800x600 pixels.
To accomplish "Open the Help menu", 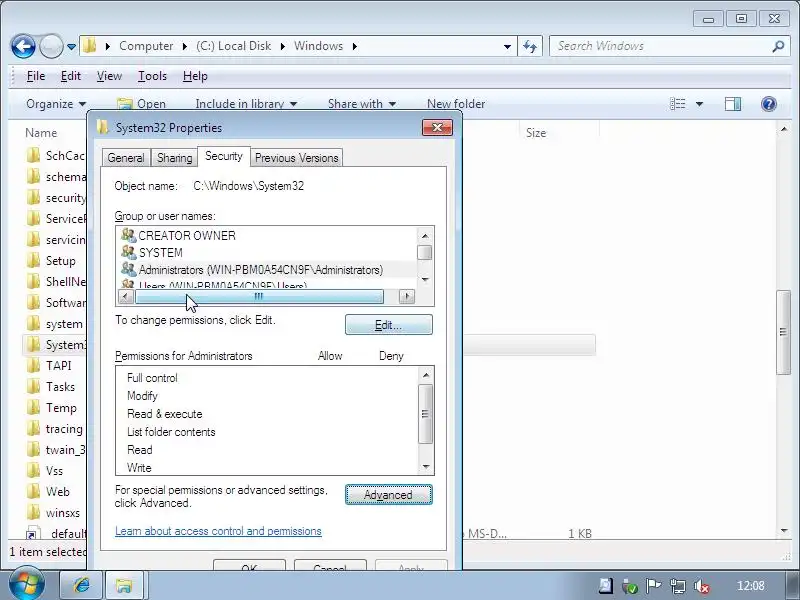I will click(x=195, y=76).
